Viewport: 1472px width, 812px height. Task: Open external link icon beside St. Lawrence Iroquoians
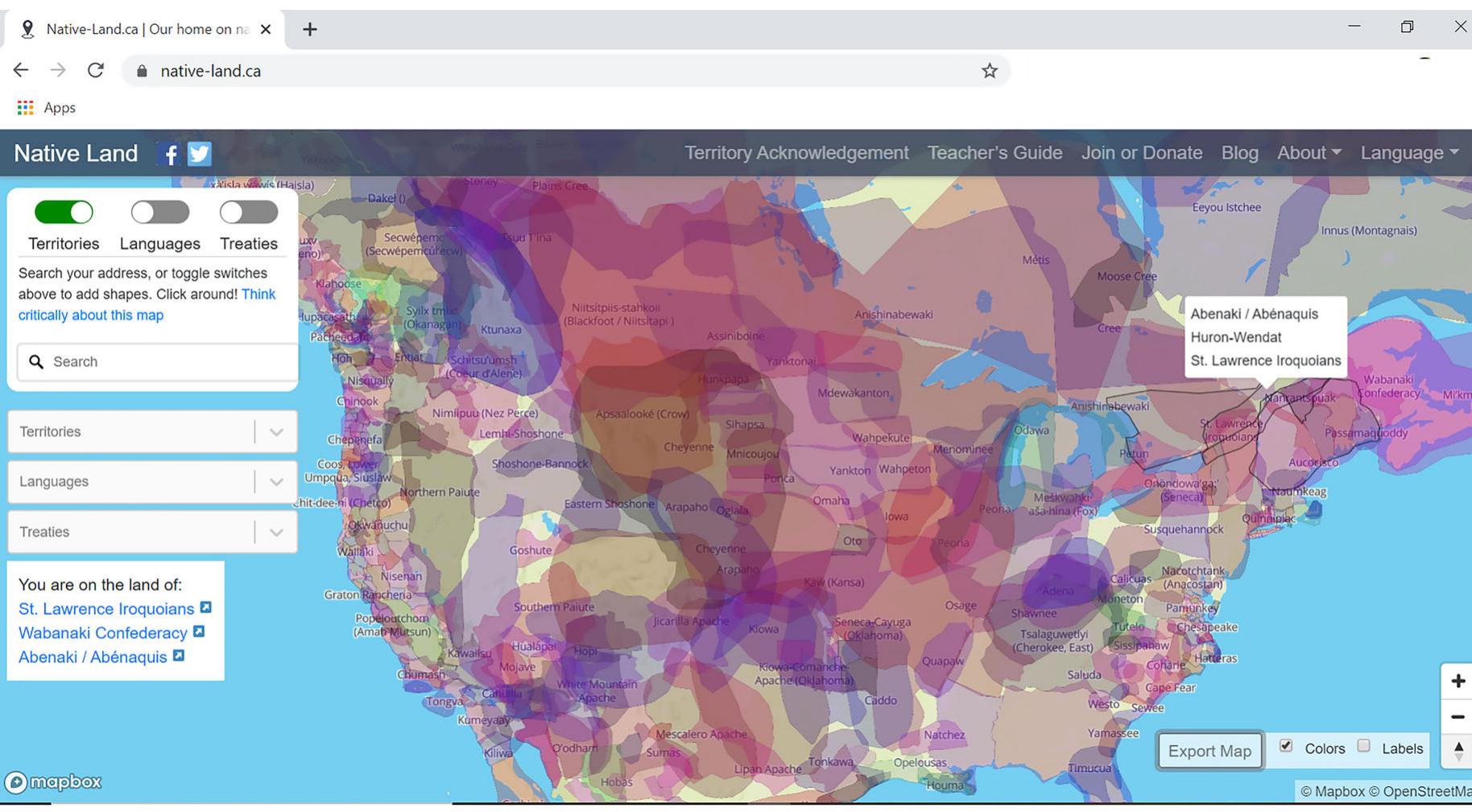(205, 608)
